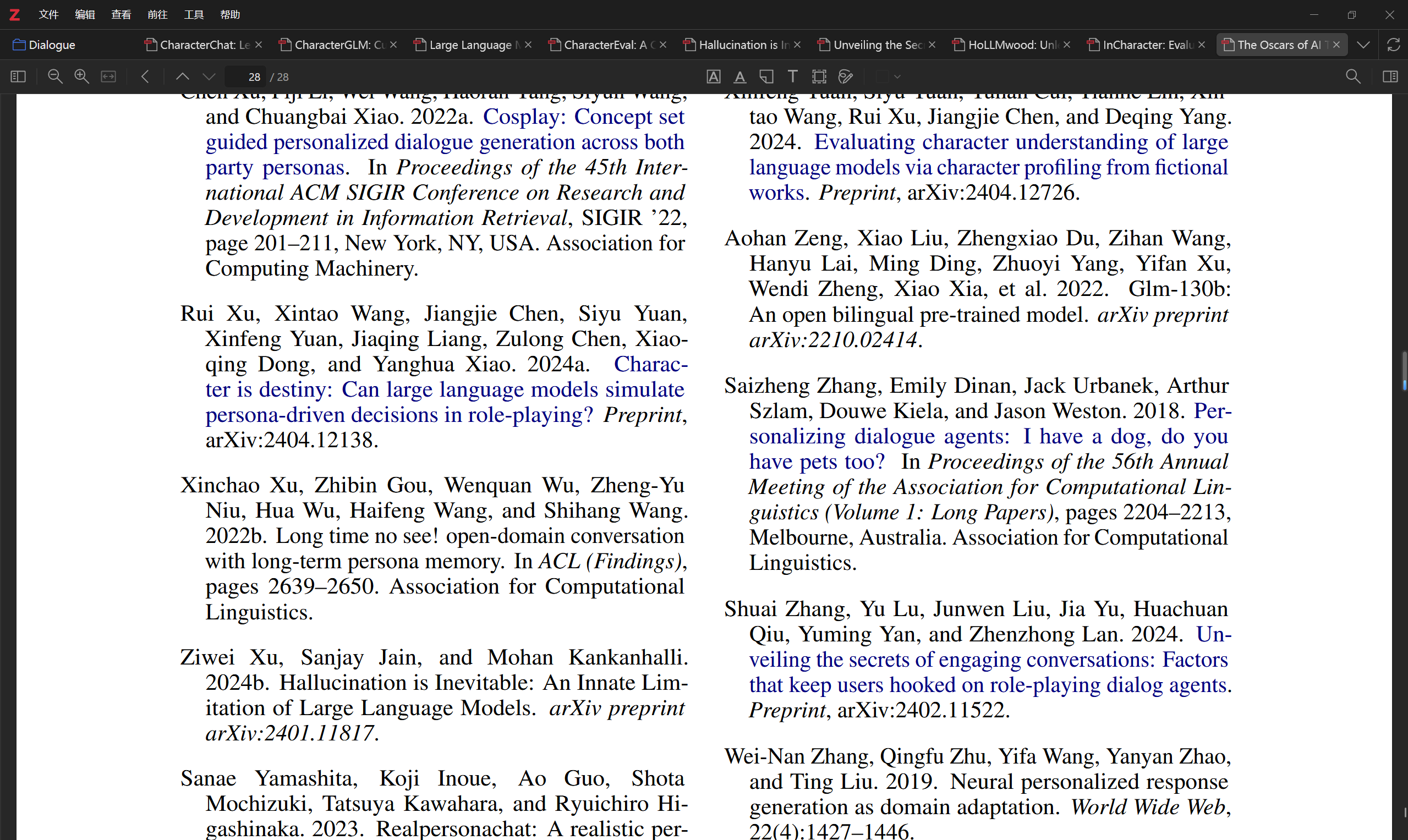This screenshot has height=840, width=1408.
Task: Open the 文件 menu
Action: (48, 14)
